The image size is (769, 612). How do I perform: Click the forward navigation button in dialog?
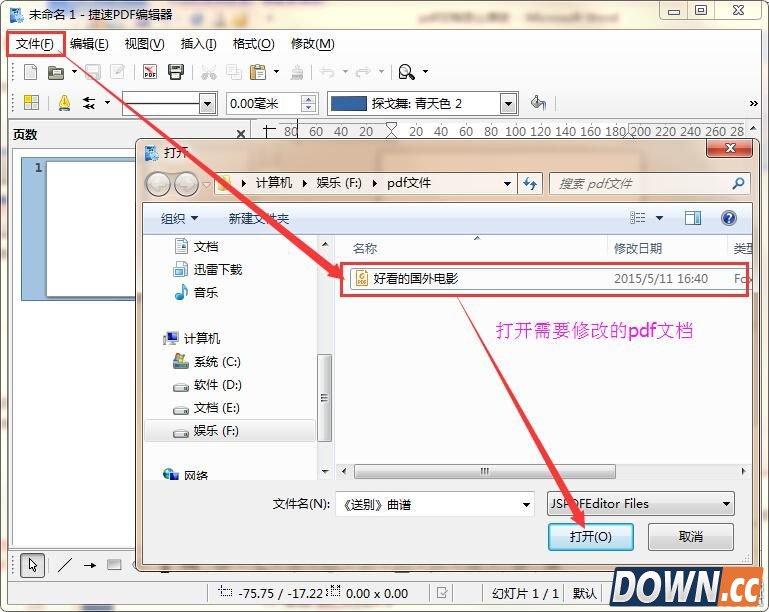[x=186, y=184]
